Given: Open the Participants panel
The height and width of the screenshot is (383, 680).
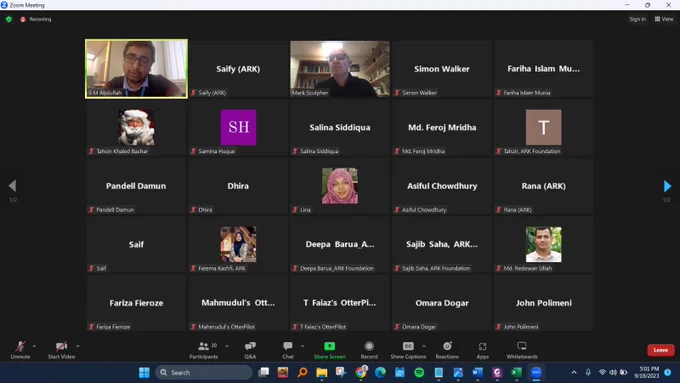Looking at the screenshot, I should point(203,350).
